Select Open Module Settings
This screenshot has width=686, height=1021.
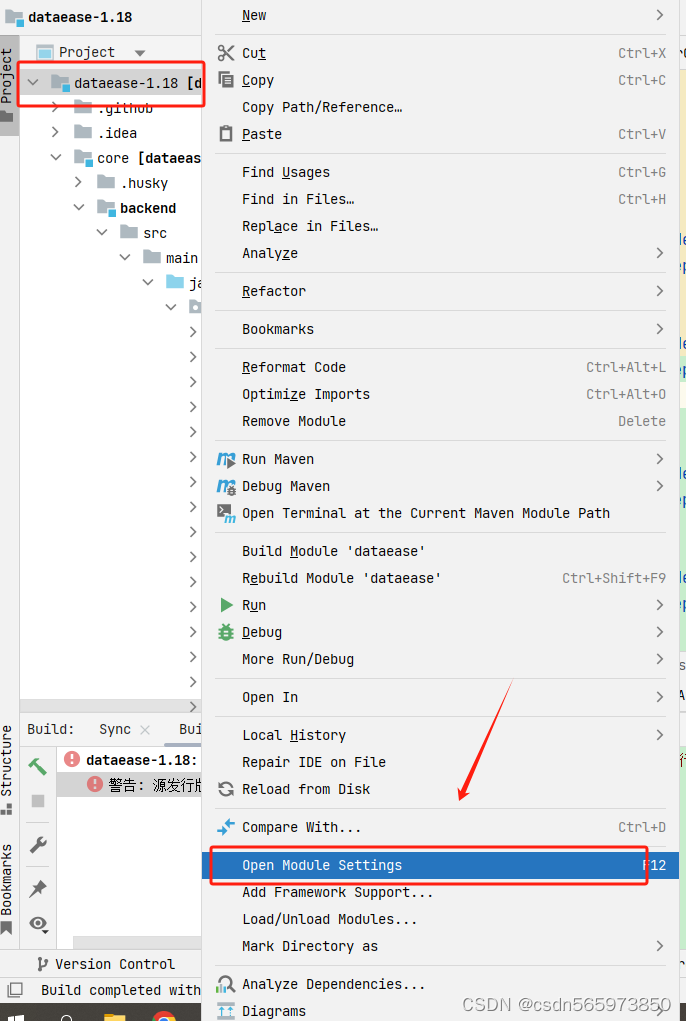(441, 865)
